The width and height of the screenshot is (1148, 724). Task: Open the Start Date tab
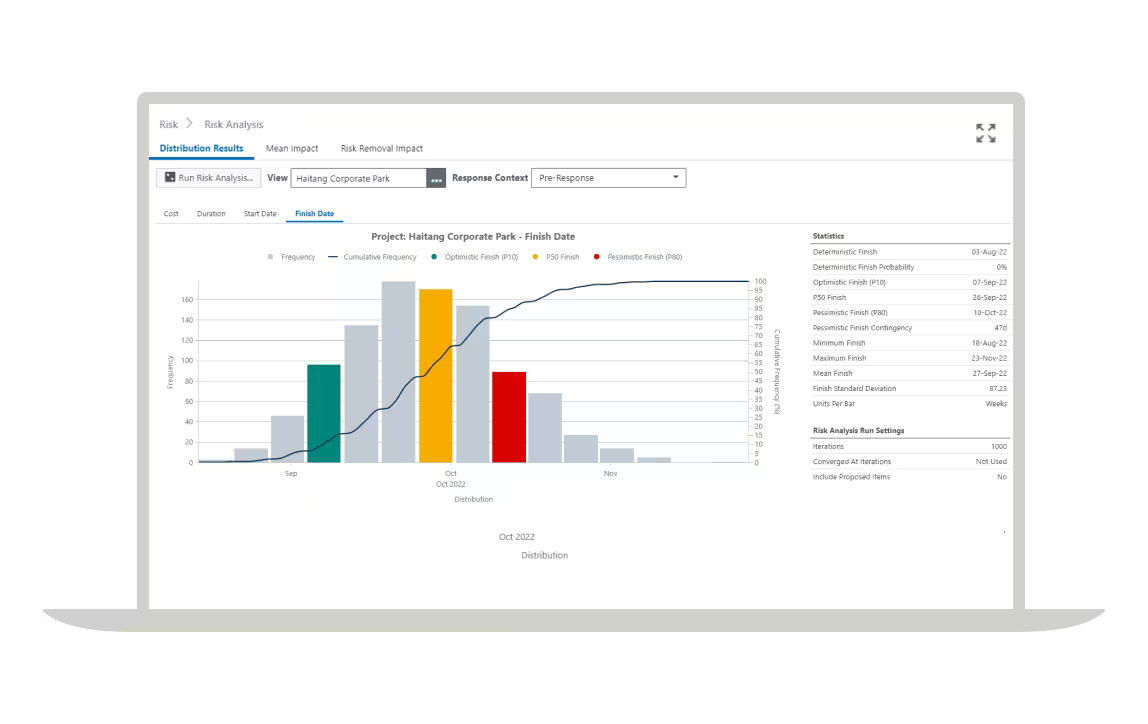260,213
